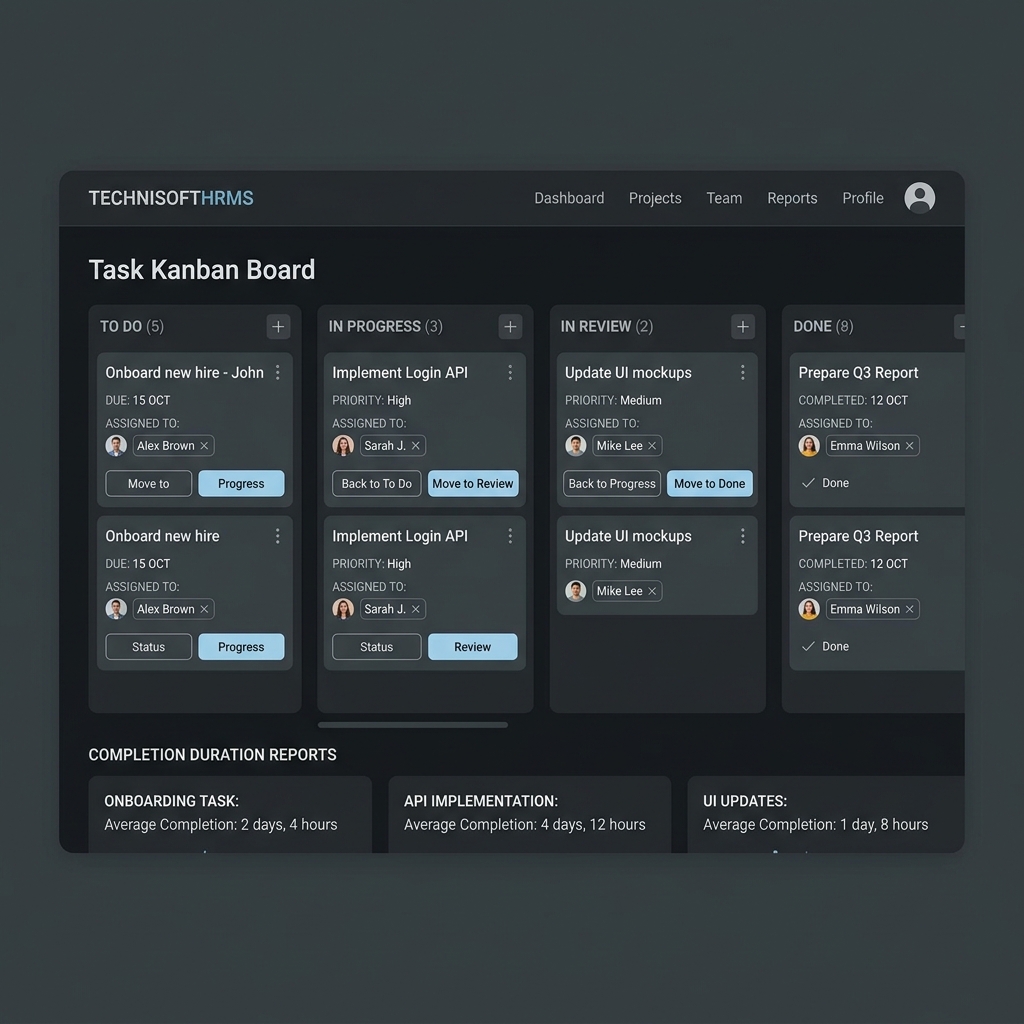Click Mike Lee avatar on card with Back to Progress
The image size is (1024, 1024).
coord(575,445)
